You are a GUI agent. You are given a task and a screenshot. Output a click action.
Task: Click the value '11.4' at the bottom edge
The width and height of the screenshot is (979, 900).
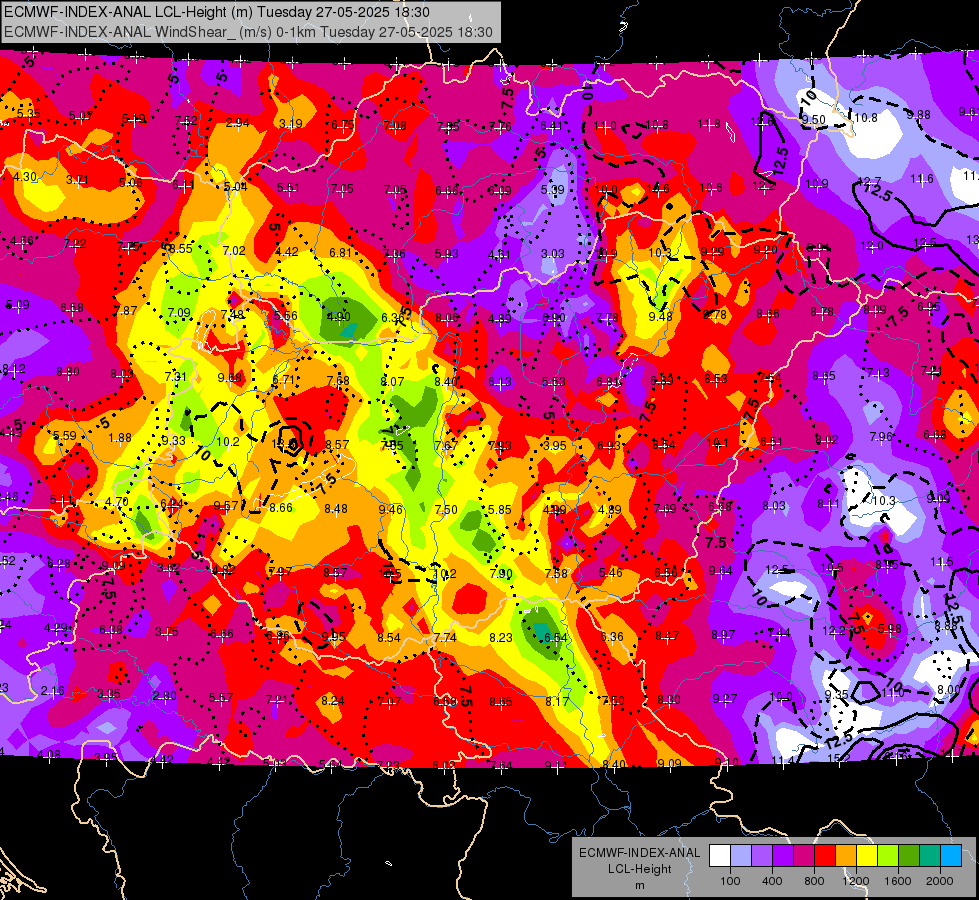click(x=783, y=761)
